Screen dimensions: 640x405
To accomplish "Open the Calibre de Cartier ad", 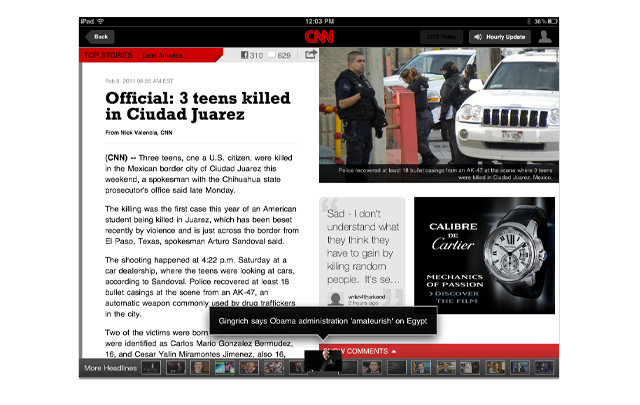I will pyautogui.click(x=484, y=255).
